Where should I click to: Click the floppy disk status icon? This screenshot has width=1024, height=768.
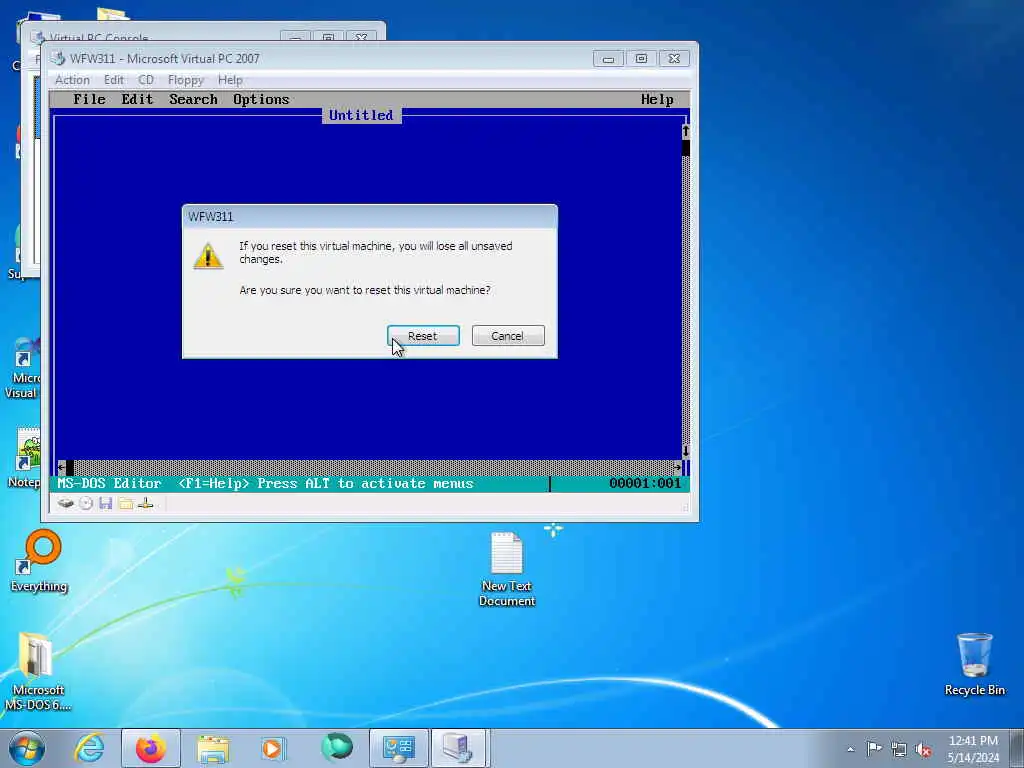(x=106, y=504)
